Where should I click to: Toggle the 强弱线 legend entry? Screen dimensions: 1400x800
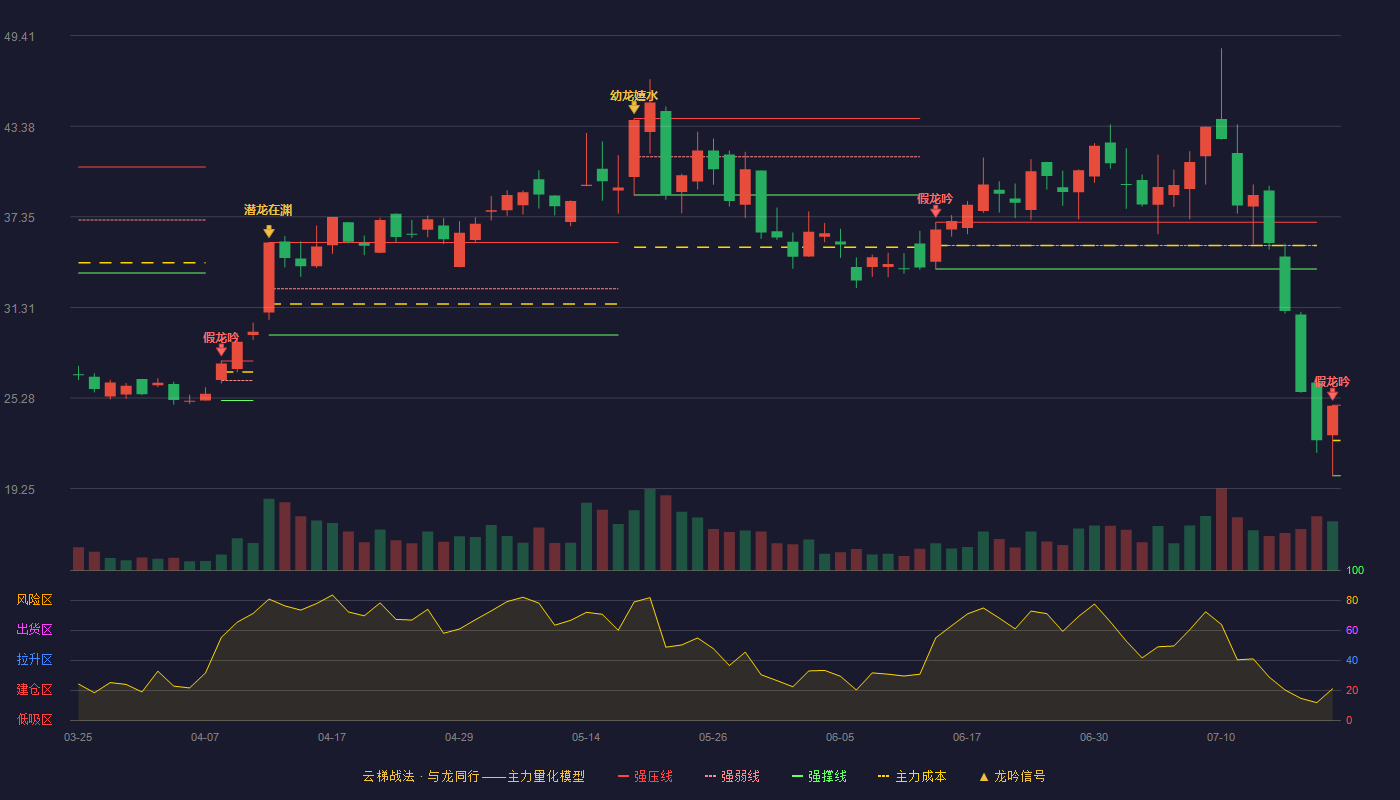[732, 776]
